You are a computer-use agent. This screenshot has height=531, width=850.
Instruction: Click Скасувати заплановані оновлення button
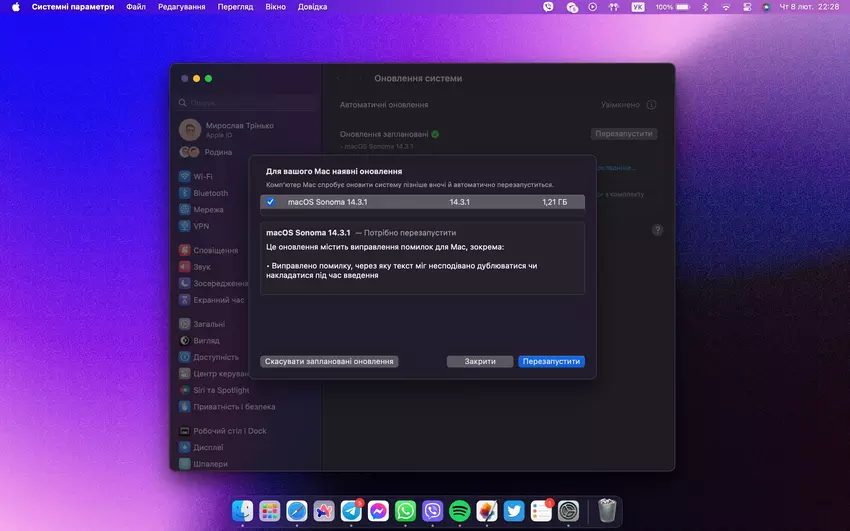[x=329, y=361]
